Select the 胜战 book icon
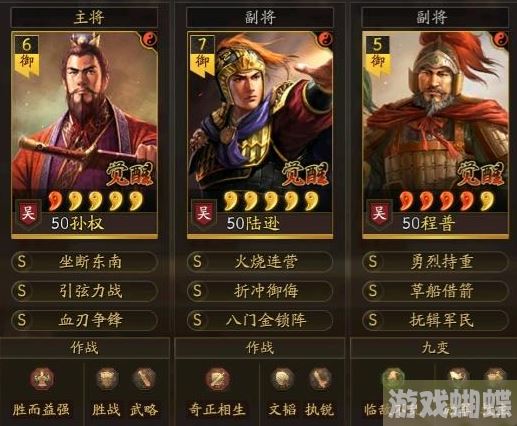Viewport: 517px width, 426px height. point(106,379)
